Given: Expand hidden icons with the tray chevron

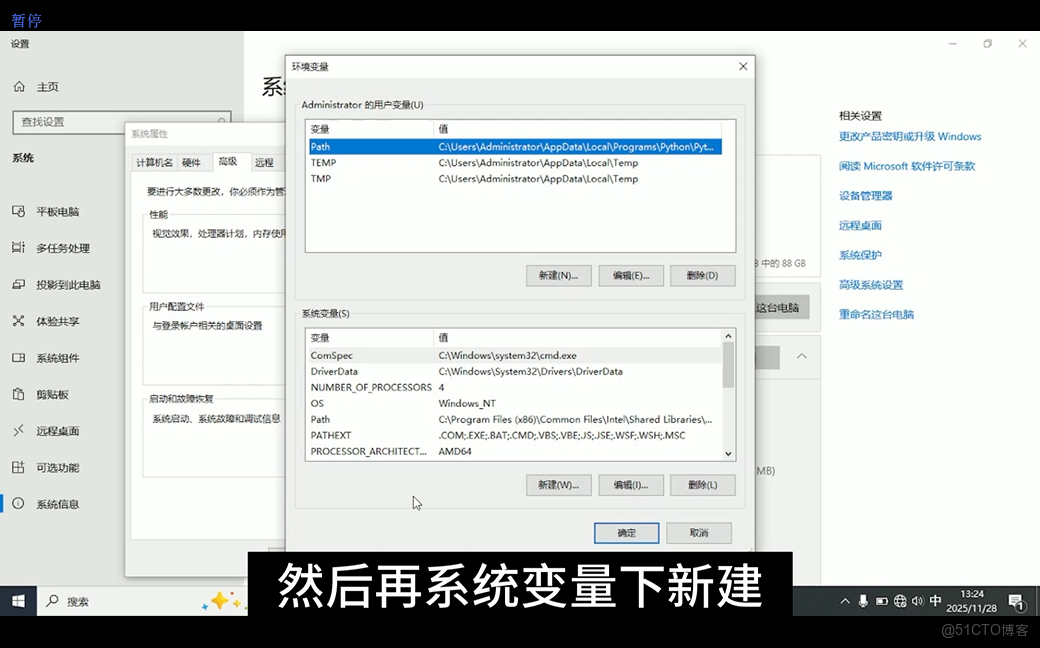Looking at the screenshot, I should [845, 601].
